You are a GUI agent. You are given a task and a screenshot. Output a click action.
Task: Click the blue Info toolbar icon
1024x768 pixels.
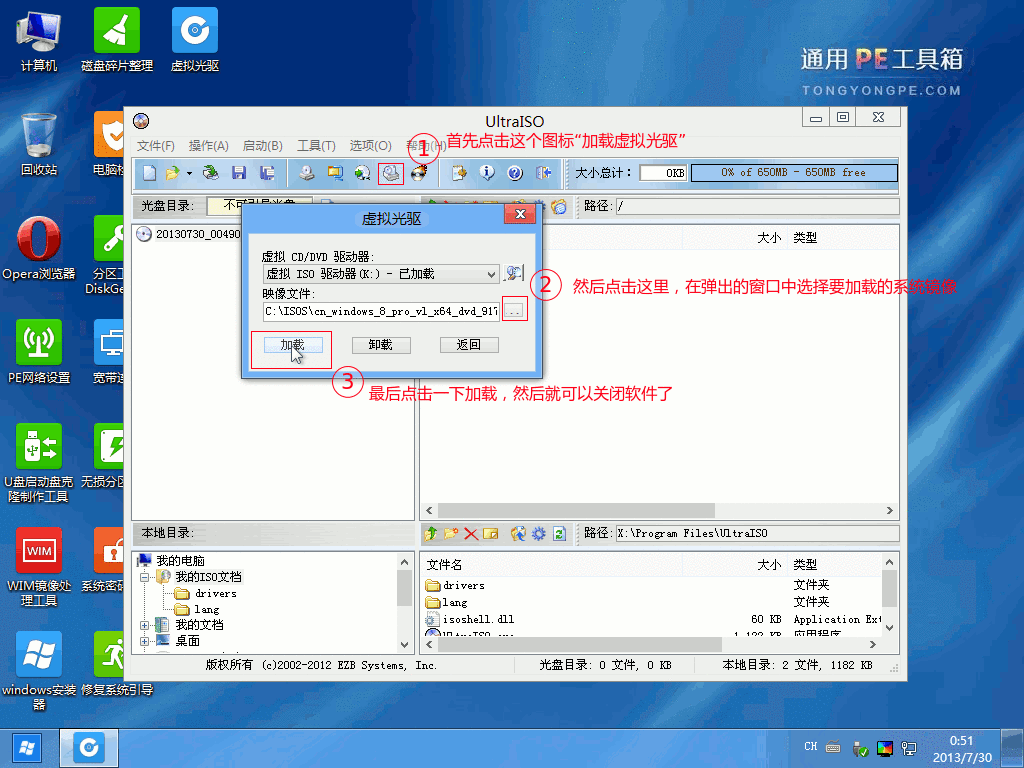(x=487, y=173)
